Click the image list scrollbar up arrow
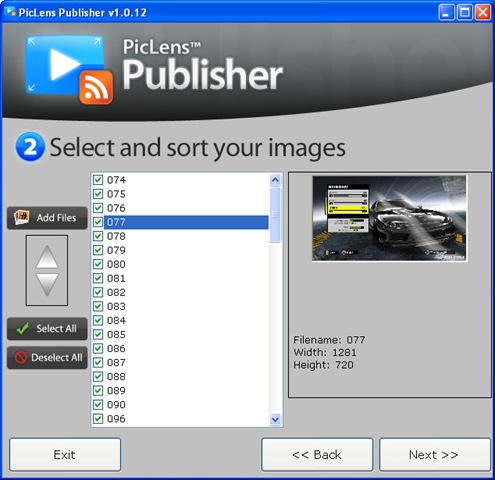495x480 pixels. pos(275,180)
